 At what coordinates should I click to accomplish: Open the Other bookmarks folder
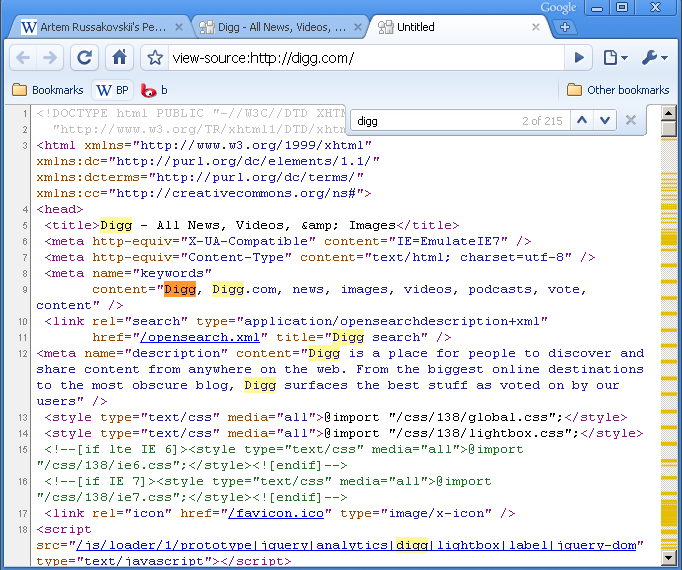(618, 90)
